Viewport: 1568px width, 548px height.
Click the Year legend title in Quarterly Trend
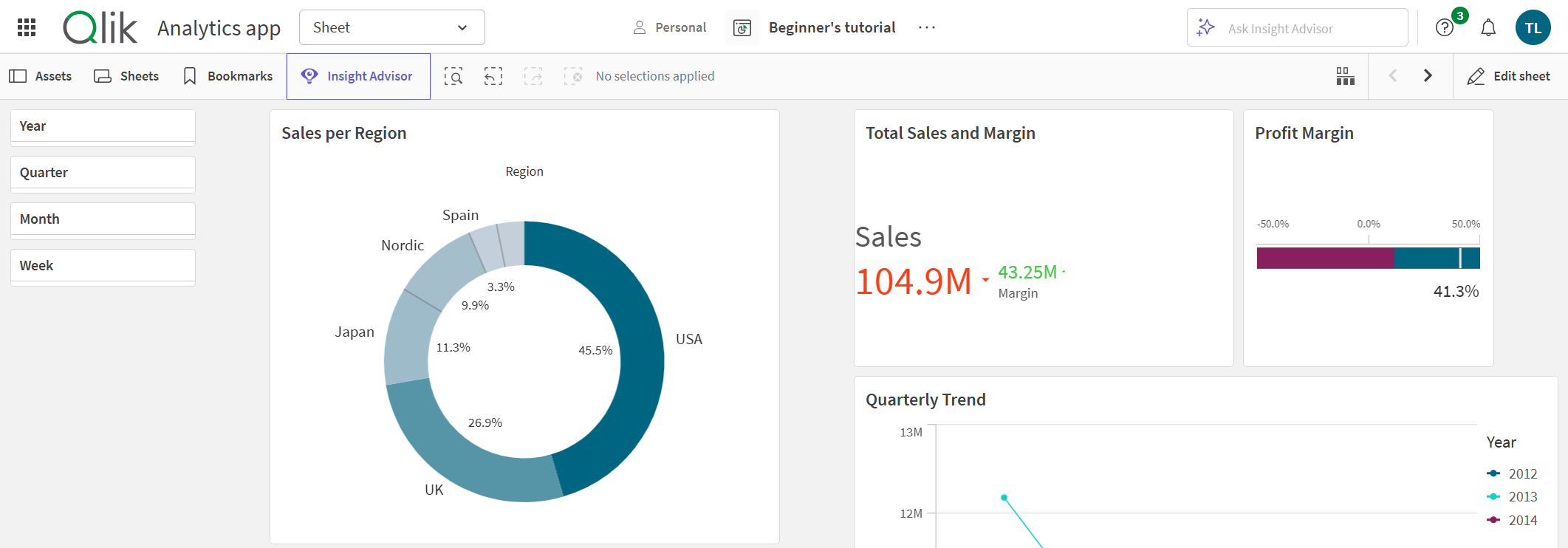pyautogui.click(x=1502, y=442)
